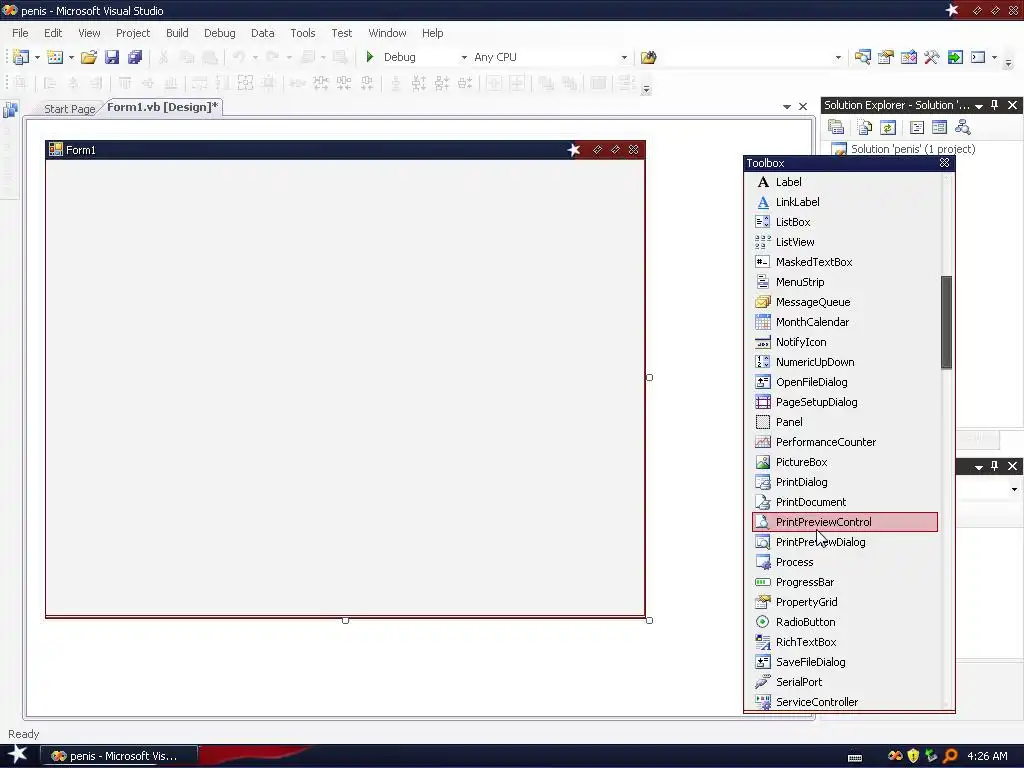
Task: Select Process component in the Toolbox
Action: tap(845, 562)
